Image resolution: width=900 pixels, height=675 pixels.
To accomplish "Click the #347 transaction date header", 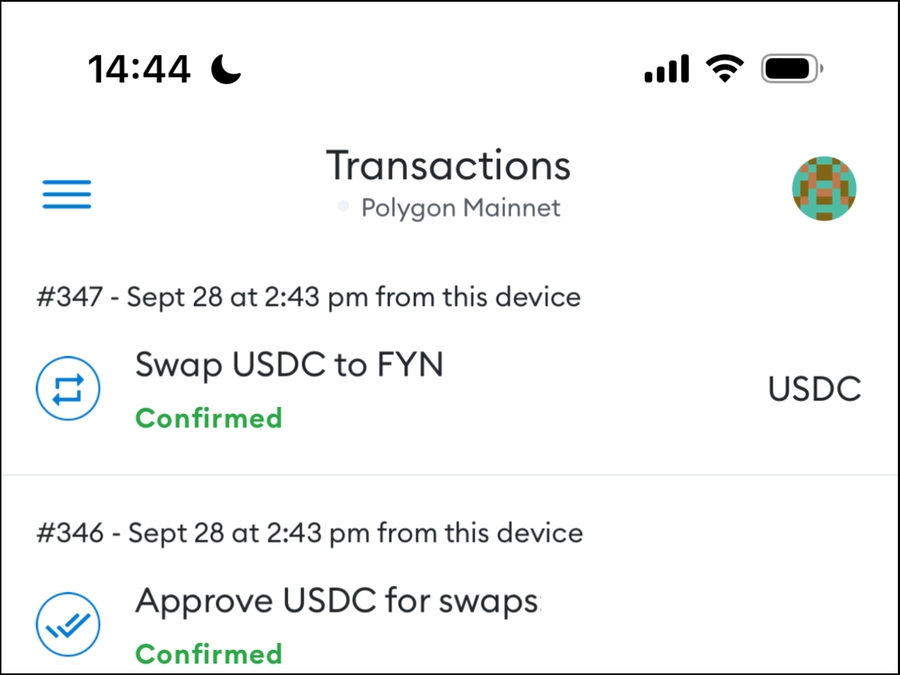I will 309,297.
